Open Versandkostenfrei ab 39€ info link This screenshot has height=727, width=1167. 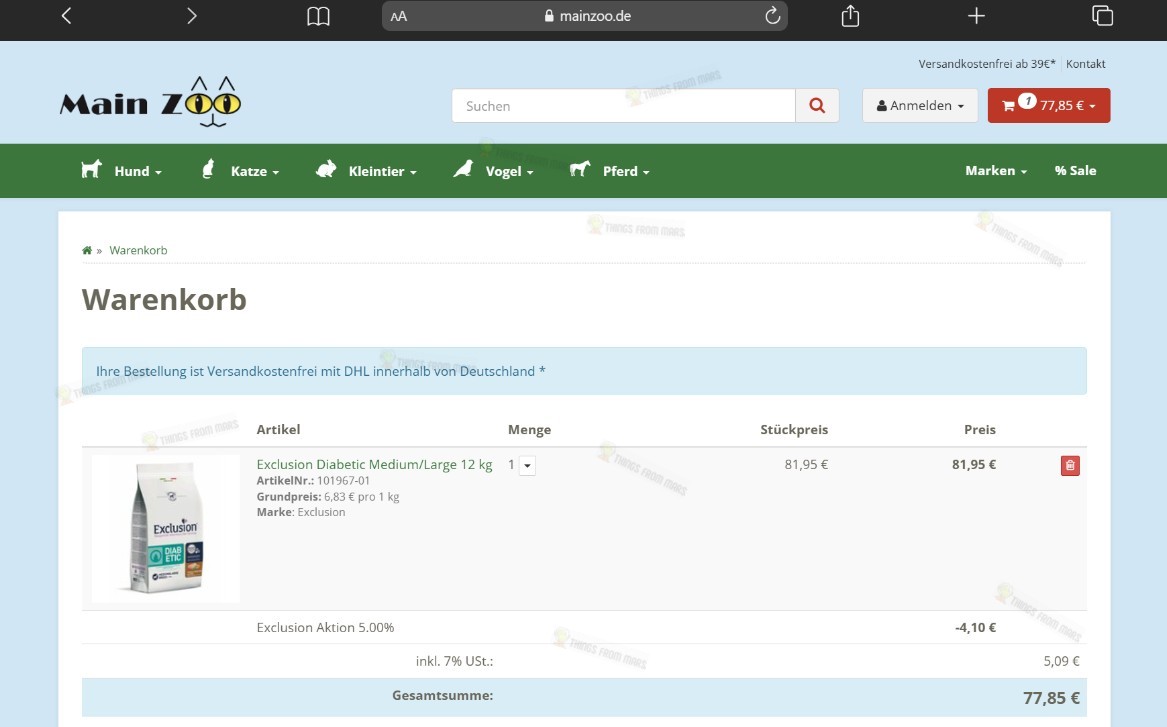coord(987,64)
